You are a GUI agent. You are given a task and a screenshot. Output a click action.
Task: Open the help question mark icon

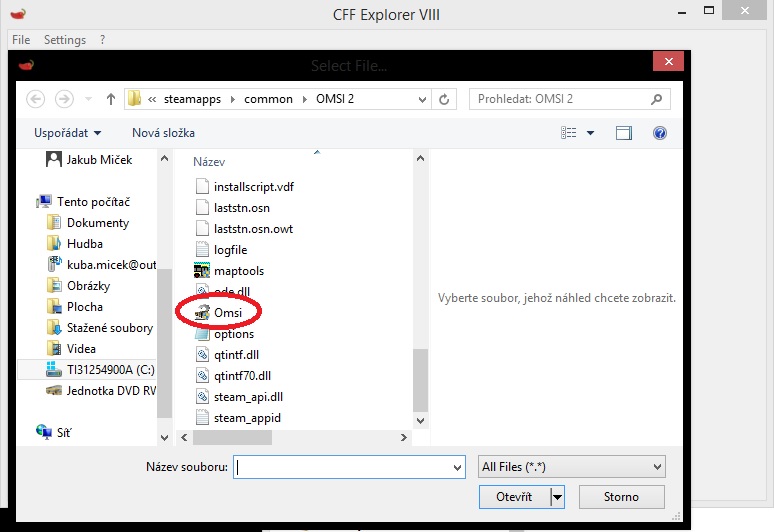[x=659, y=132]
